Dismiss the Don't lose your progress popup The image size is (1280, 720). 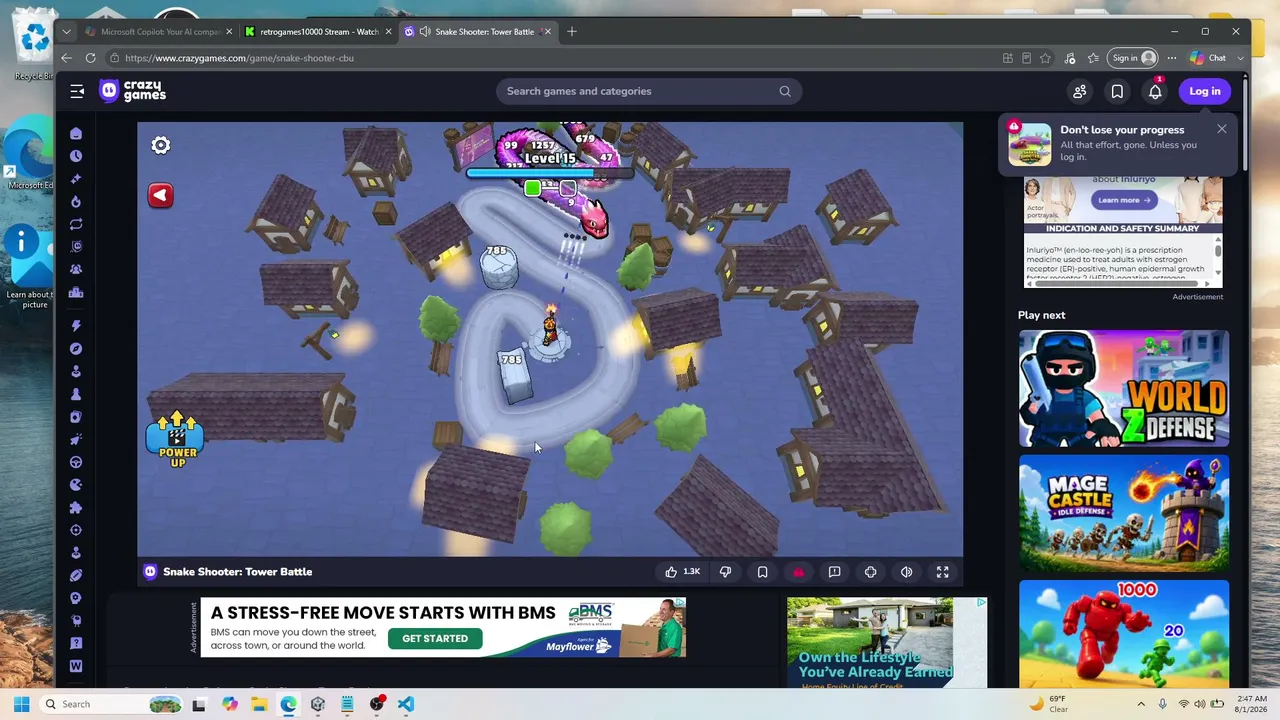point(1222,129)
